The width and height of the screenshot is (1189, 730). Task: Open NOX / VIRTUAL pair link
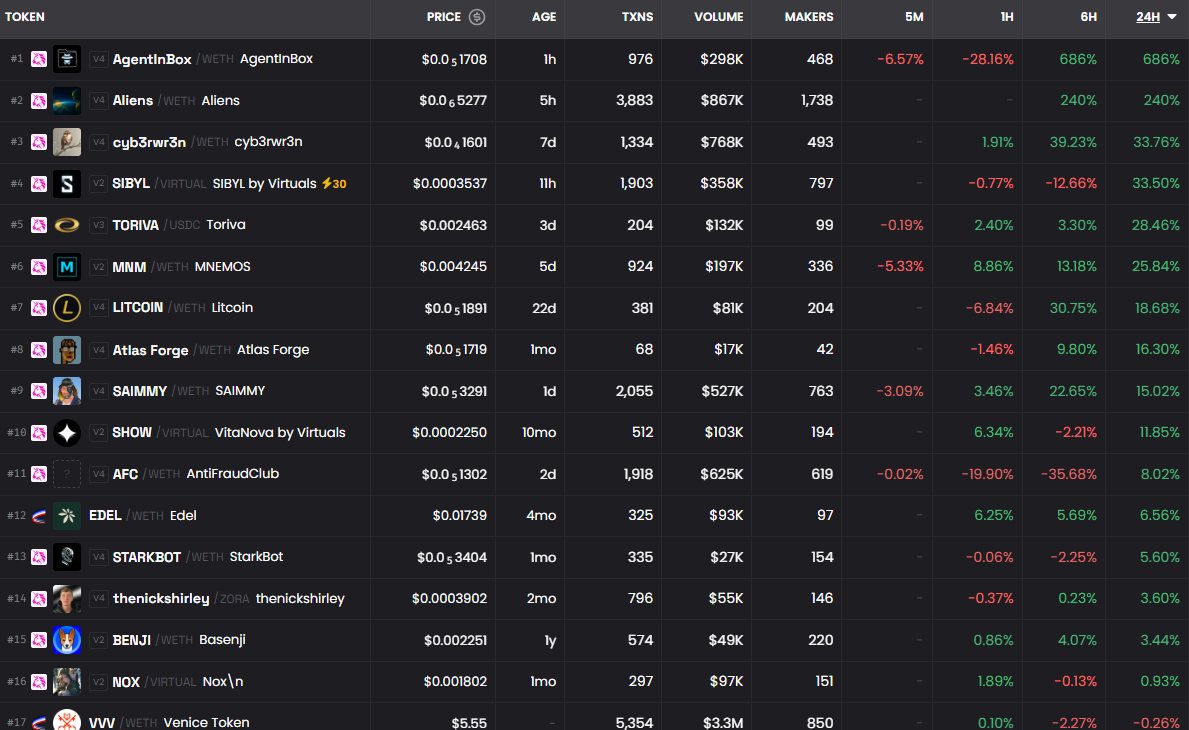click(177, 681)
